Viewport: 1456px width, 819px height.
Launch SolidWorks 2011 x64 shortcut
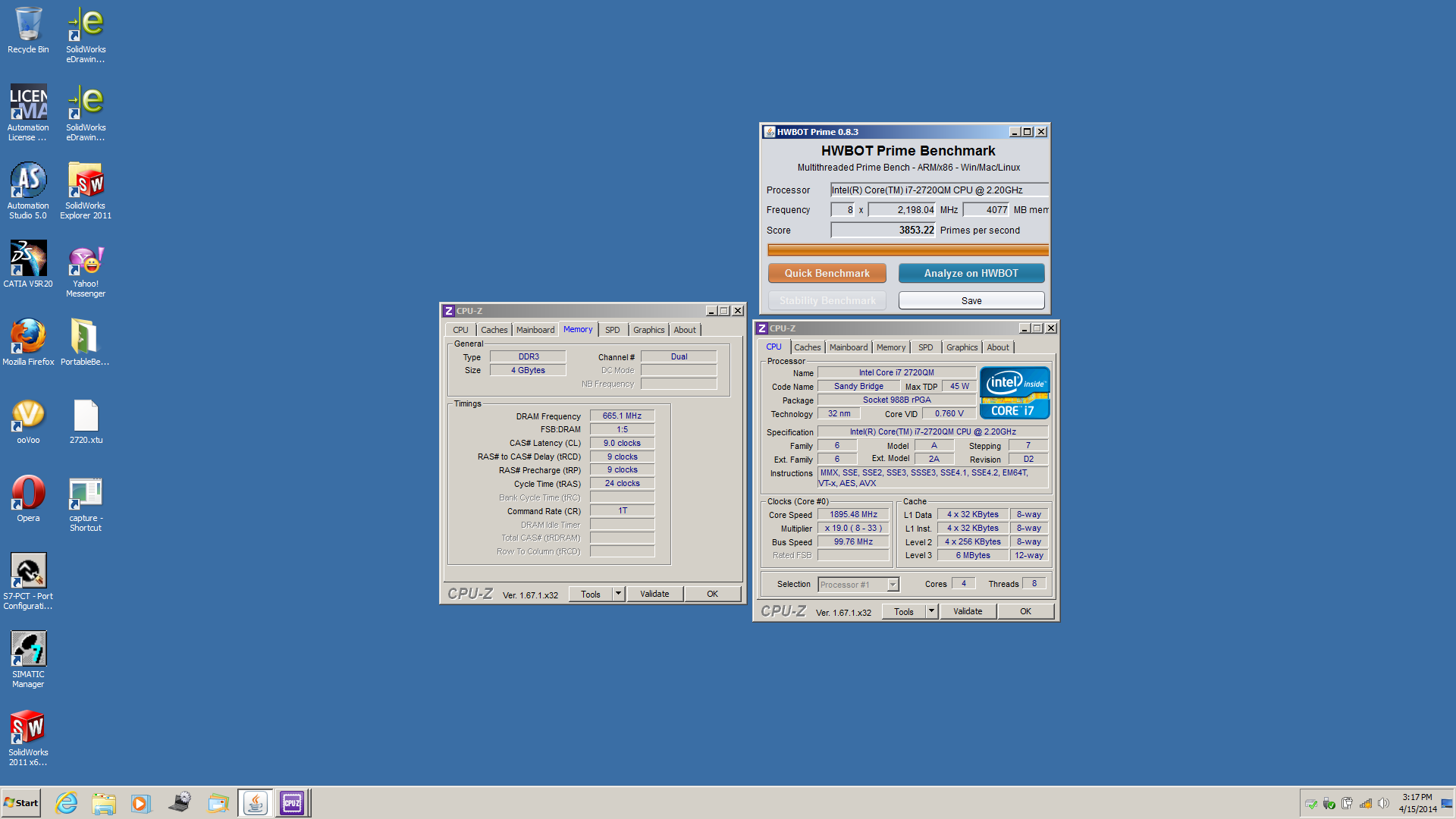click(28, 737)
